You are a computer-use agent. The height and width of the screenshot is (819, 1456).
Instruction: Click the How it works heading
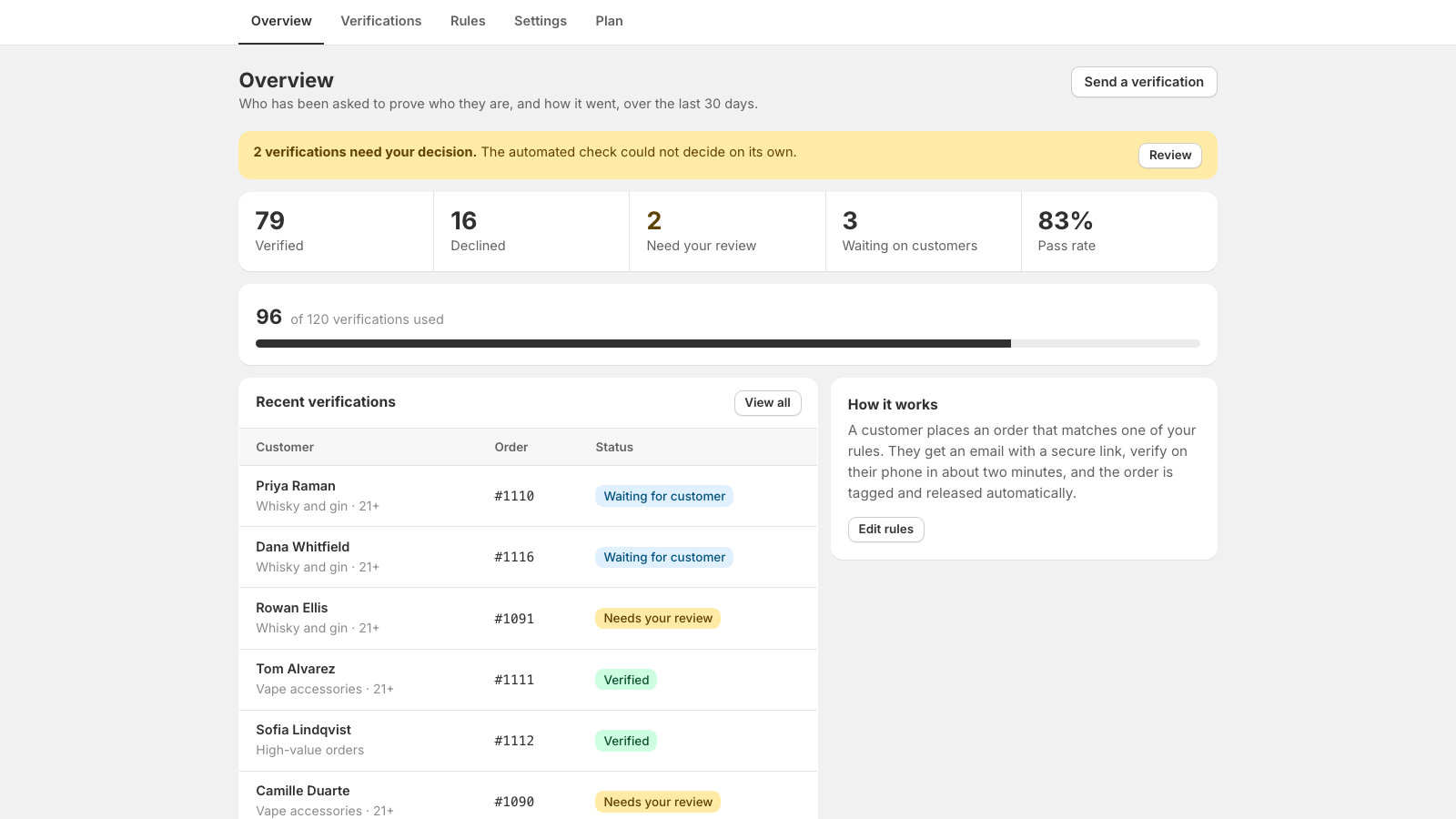click(893, 405)
